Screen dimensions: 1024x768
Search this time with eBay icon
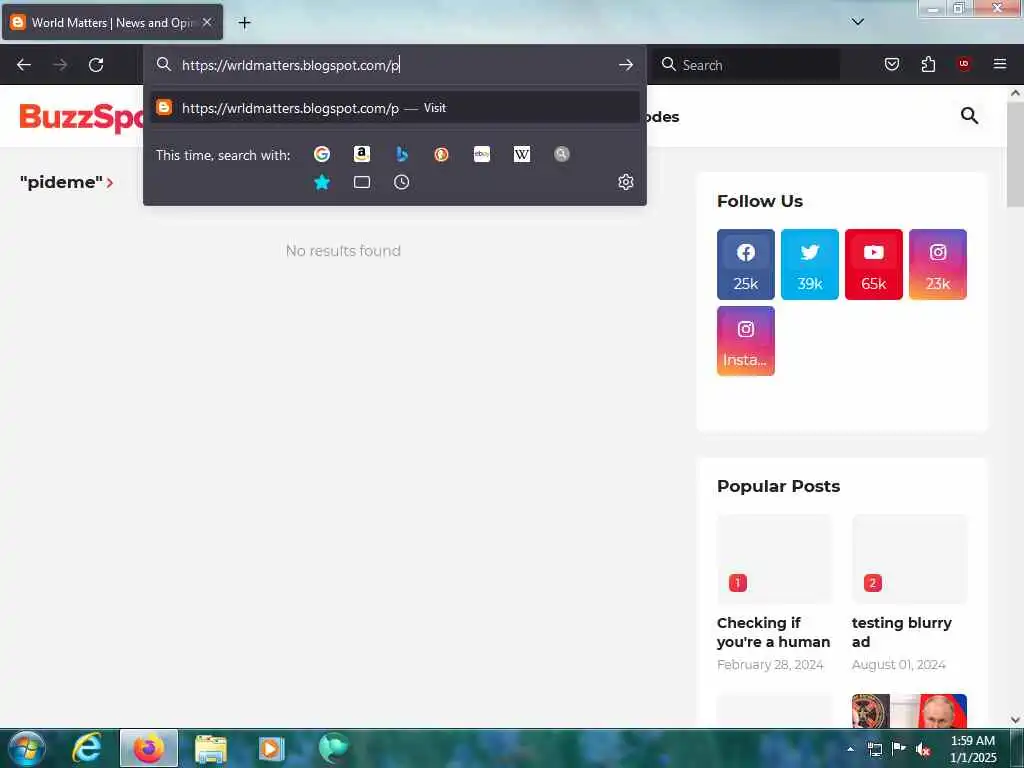click(x=482, y=154)
